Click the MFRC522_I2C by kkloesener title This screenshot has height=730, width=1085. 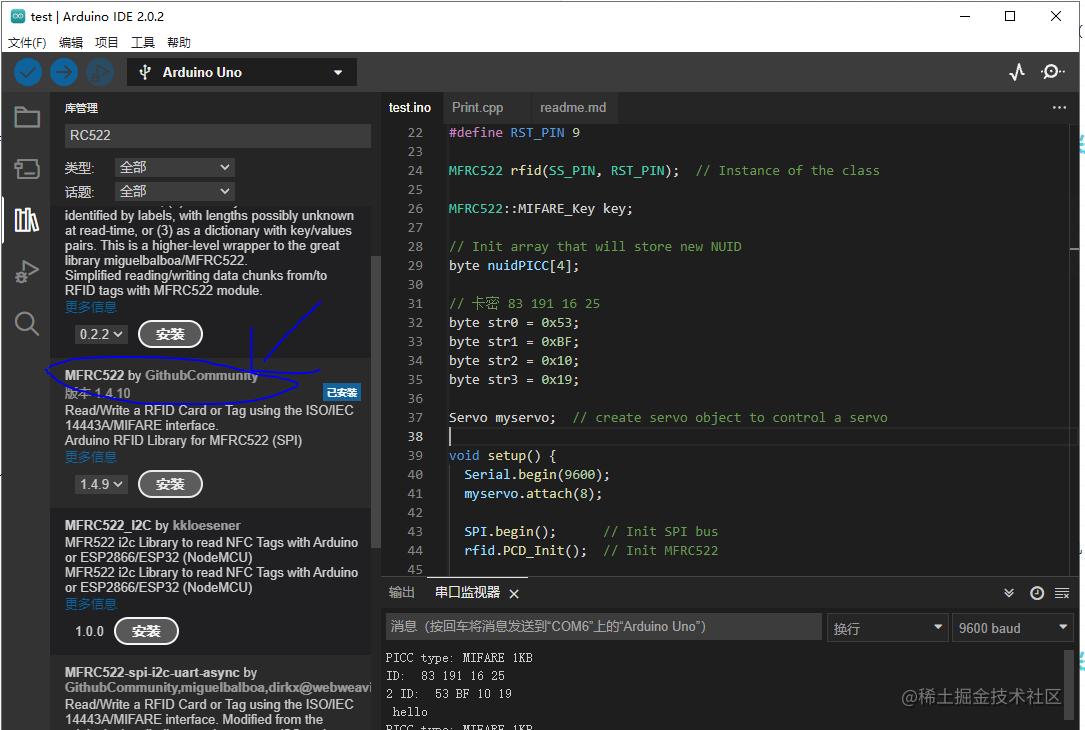pyautogui.click(x=153, y=526)
